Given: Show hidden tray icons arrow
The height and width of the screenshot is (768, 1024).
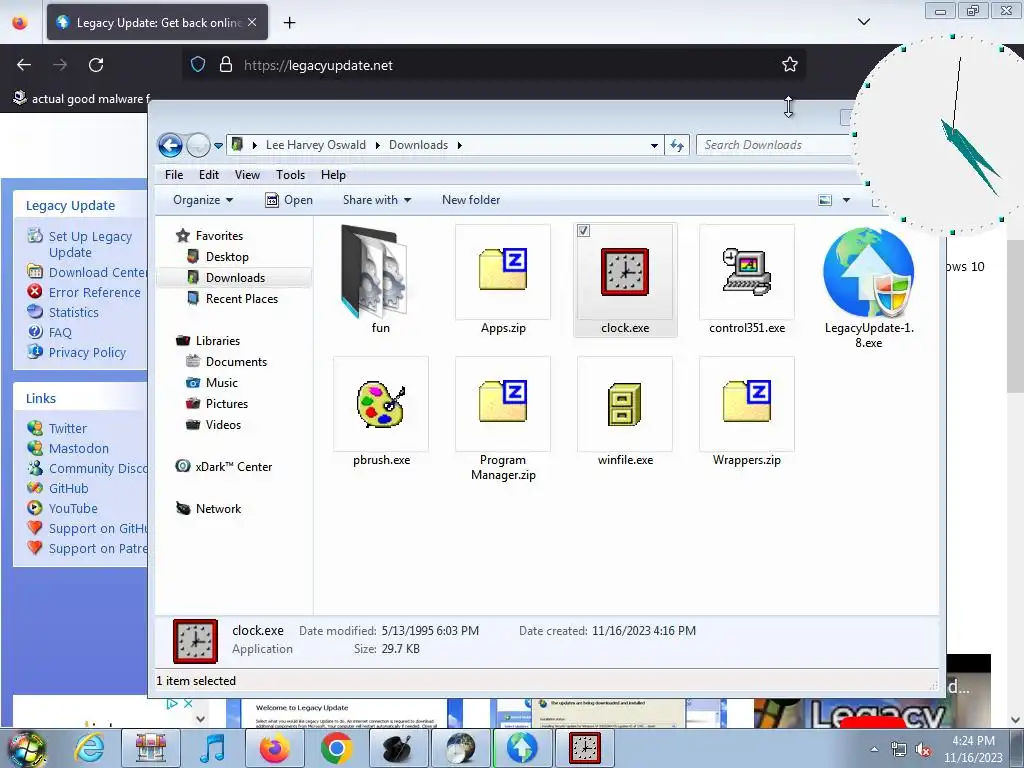Looking at the screenshot, I should 874,749.
